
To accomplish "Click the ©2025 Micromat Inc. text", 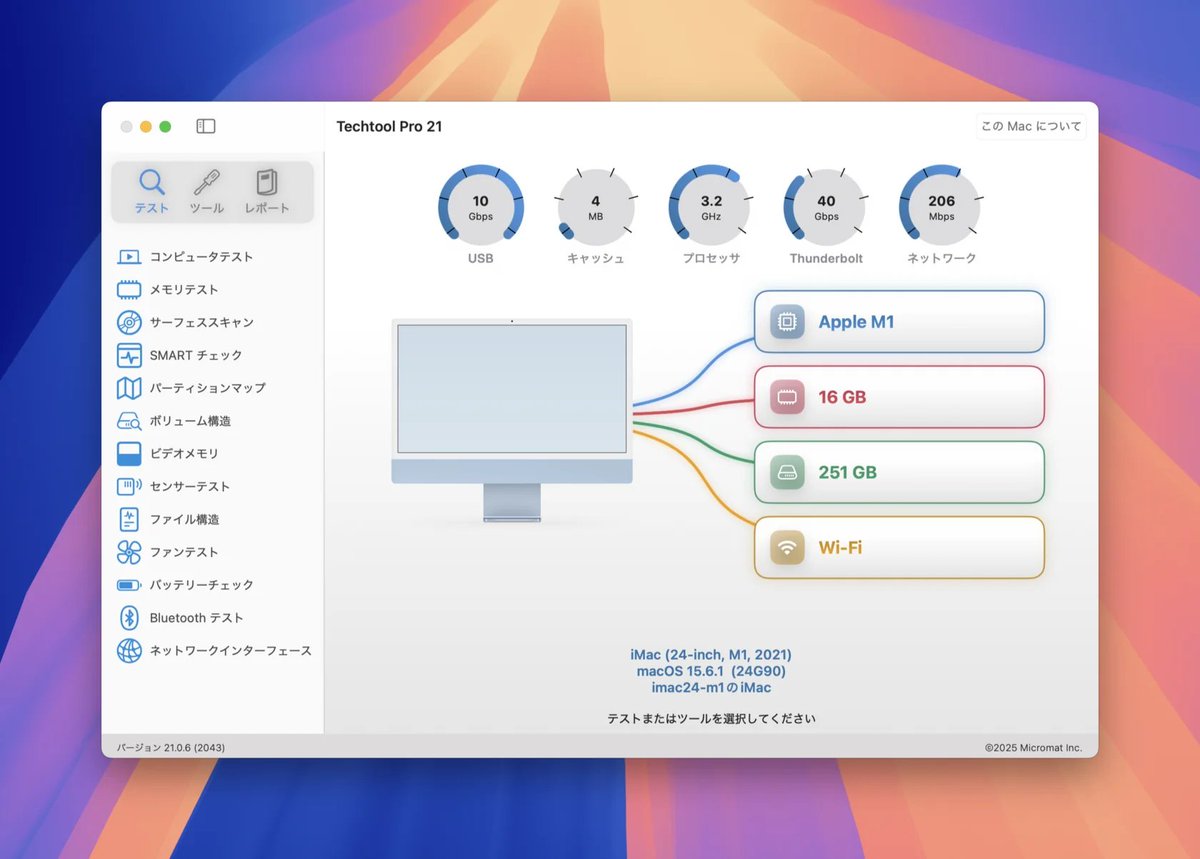I will pos(1033,748).
